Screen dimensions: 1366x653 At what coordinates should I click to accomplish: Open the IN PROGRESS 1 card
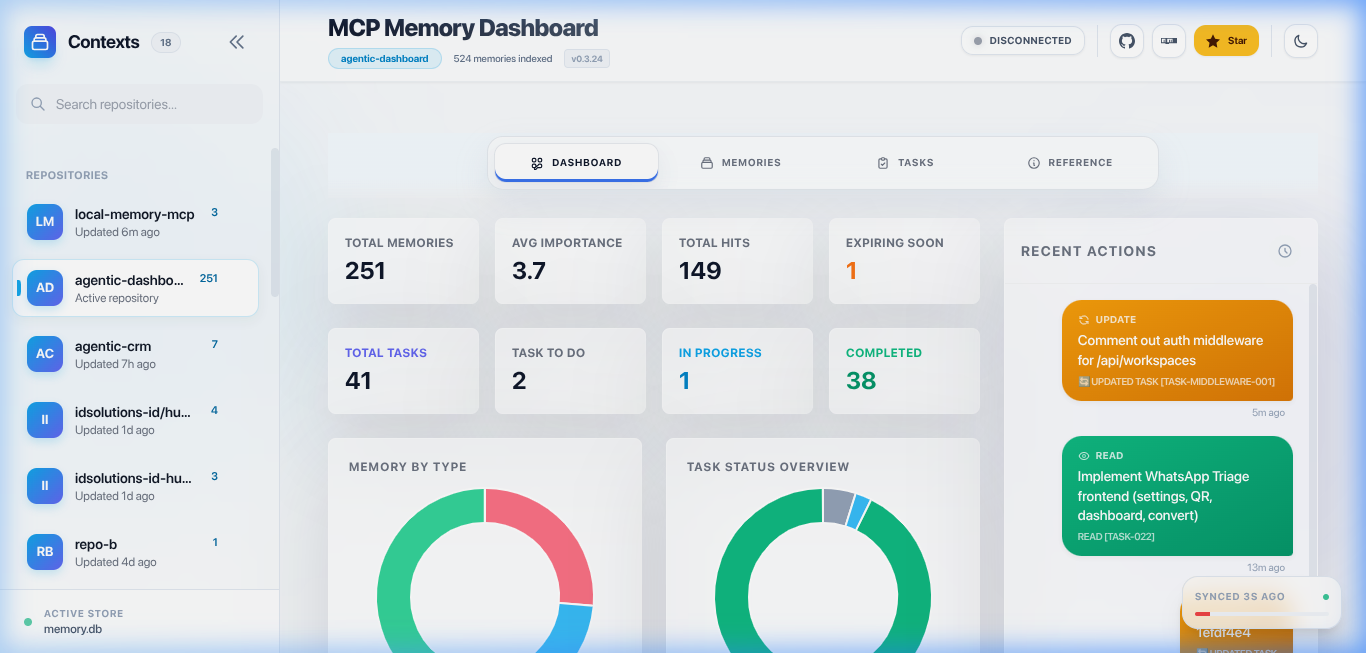click(x=737, y=371)
